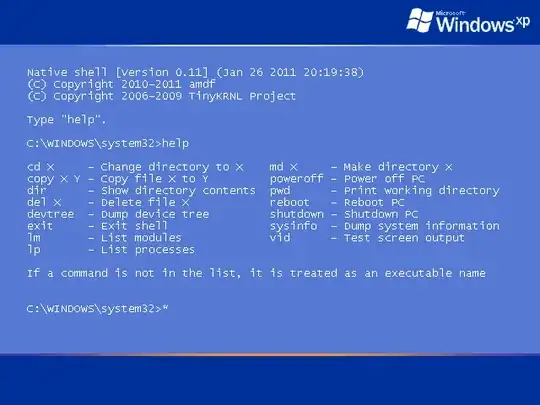Click the 'cd X' command entry
Screen dimensions: 540x405
[x=41, y=167]
